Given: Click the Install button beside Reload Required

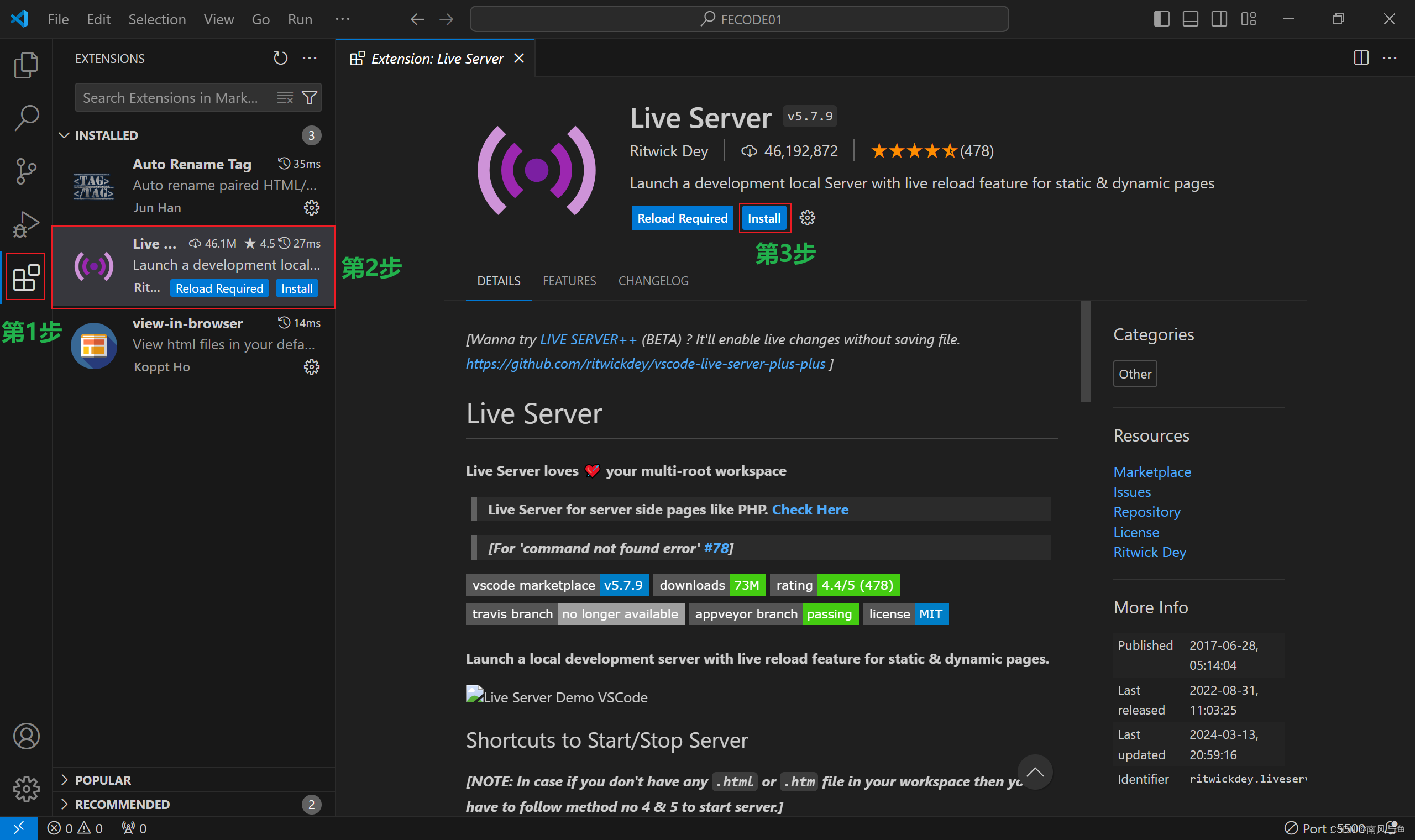Looking at the screenshot, I should [x=764, y=218].
